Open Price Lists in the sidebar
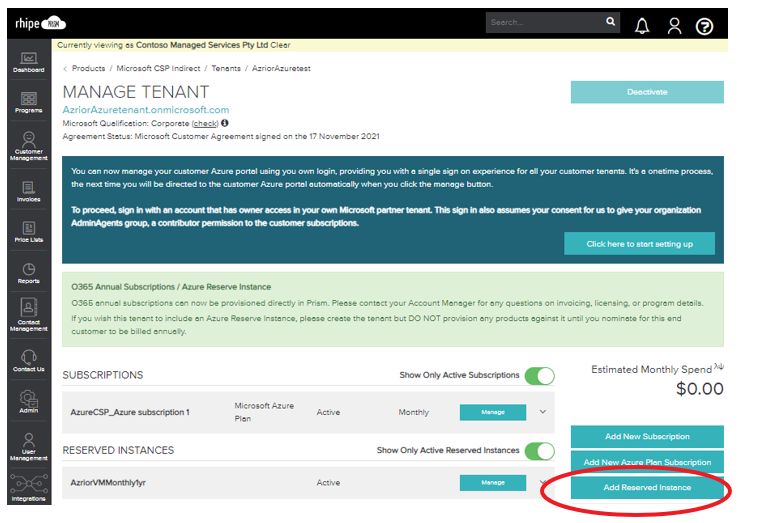Screen dimensions: 764x523 28,232
